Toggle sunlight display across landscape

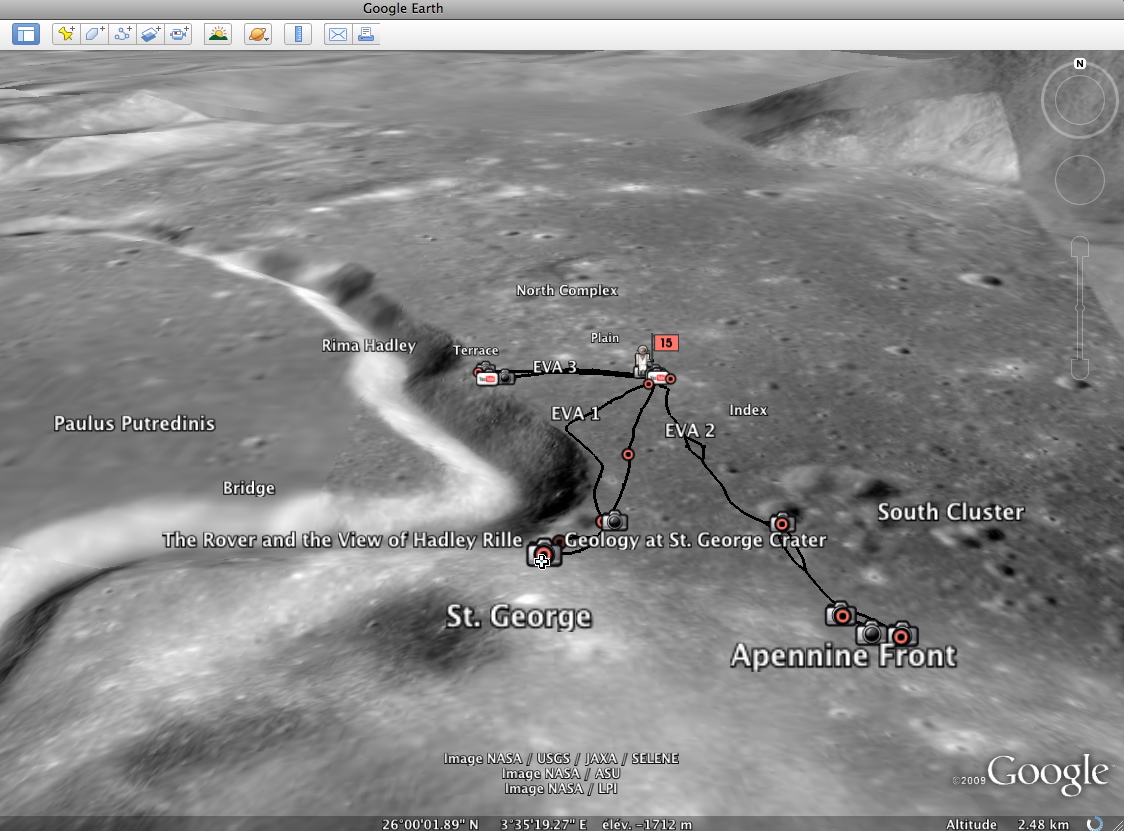click(217, 34)
